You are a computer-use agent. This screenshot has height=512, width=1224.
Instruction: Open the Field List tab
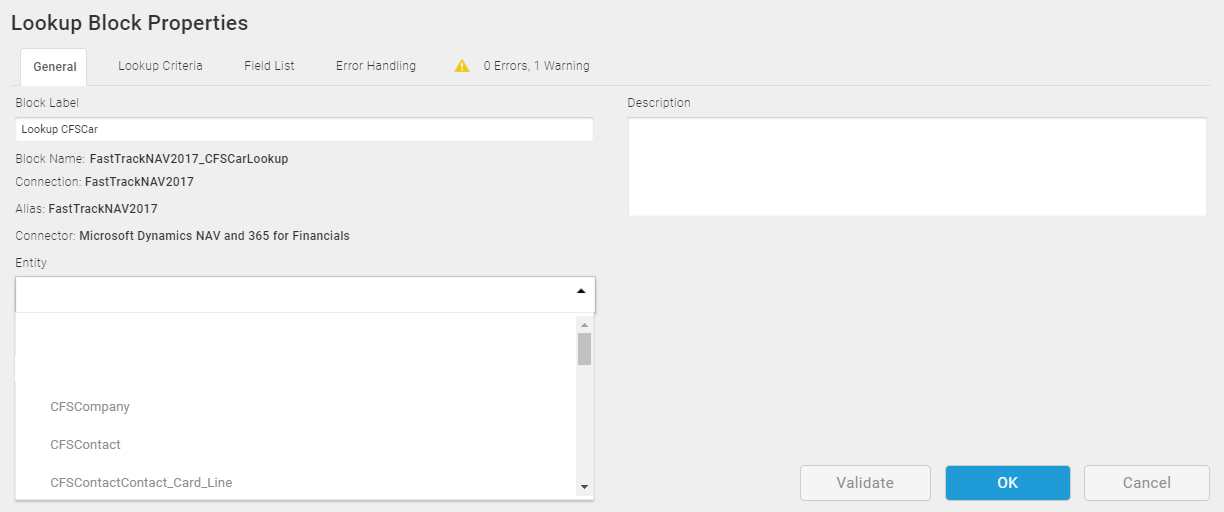pyautogui.click(x=269, y=66)
